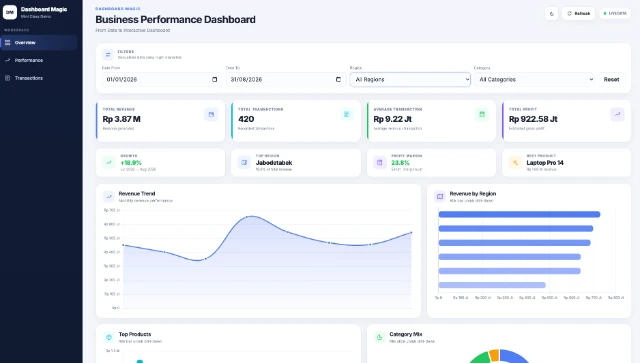Click the Jabodetabek top region text
Viewport: 640px width, 363px height.
pos(274,163)
